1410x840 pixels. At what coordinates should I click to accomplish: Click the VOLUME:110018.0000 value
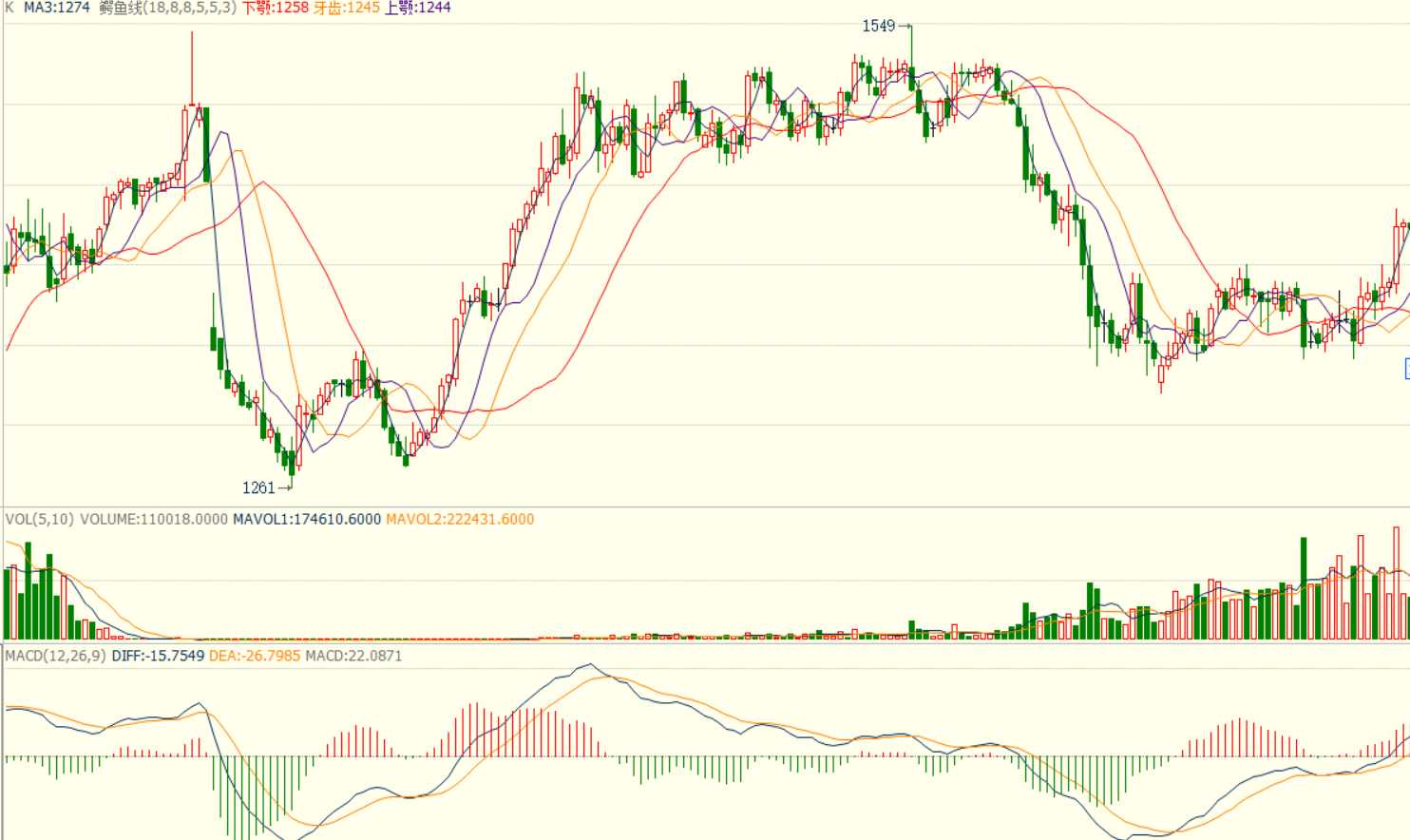pyautogui.click(x=154, y=519)
